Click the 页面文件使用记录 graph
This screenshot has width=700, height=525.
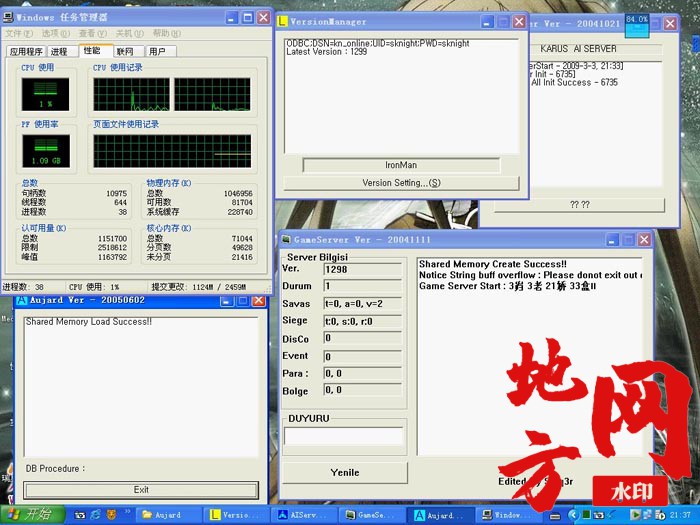coord(172,151)
